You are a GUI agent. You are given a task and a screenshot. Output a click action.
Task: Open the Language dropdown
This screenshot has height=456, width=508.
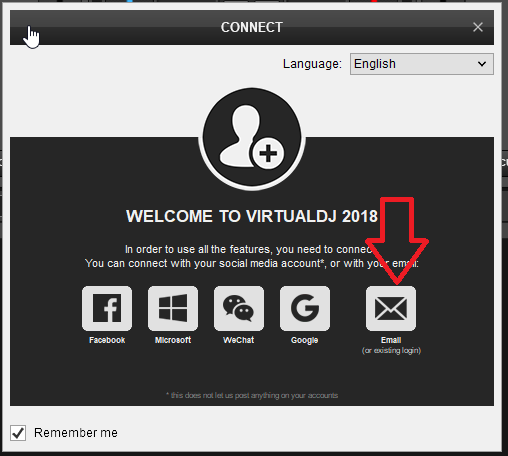pos(422,64)
